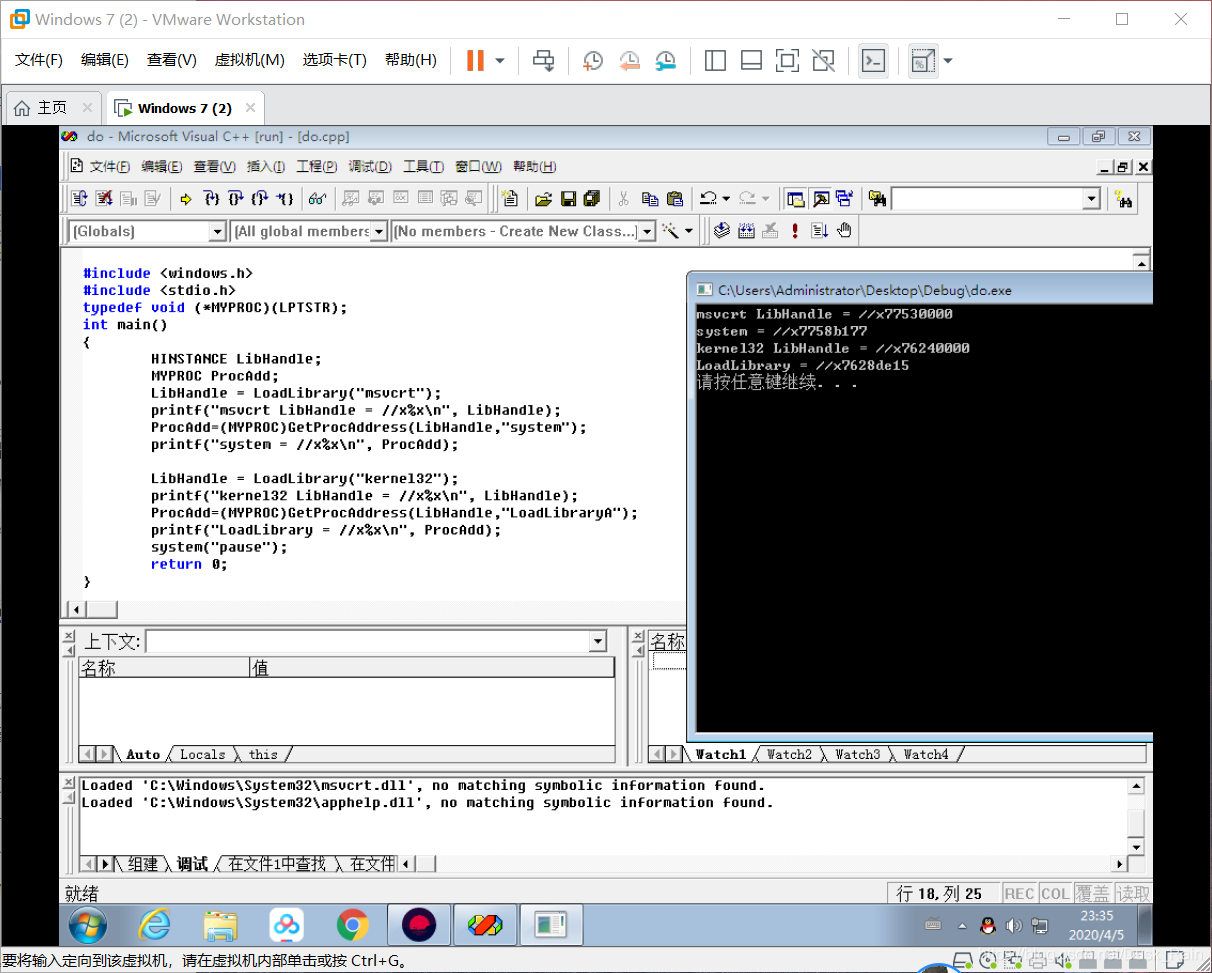1212x973 pixels.
Task: Open the Find text combo box dropdown
Action: point(1091,200)
